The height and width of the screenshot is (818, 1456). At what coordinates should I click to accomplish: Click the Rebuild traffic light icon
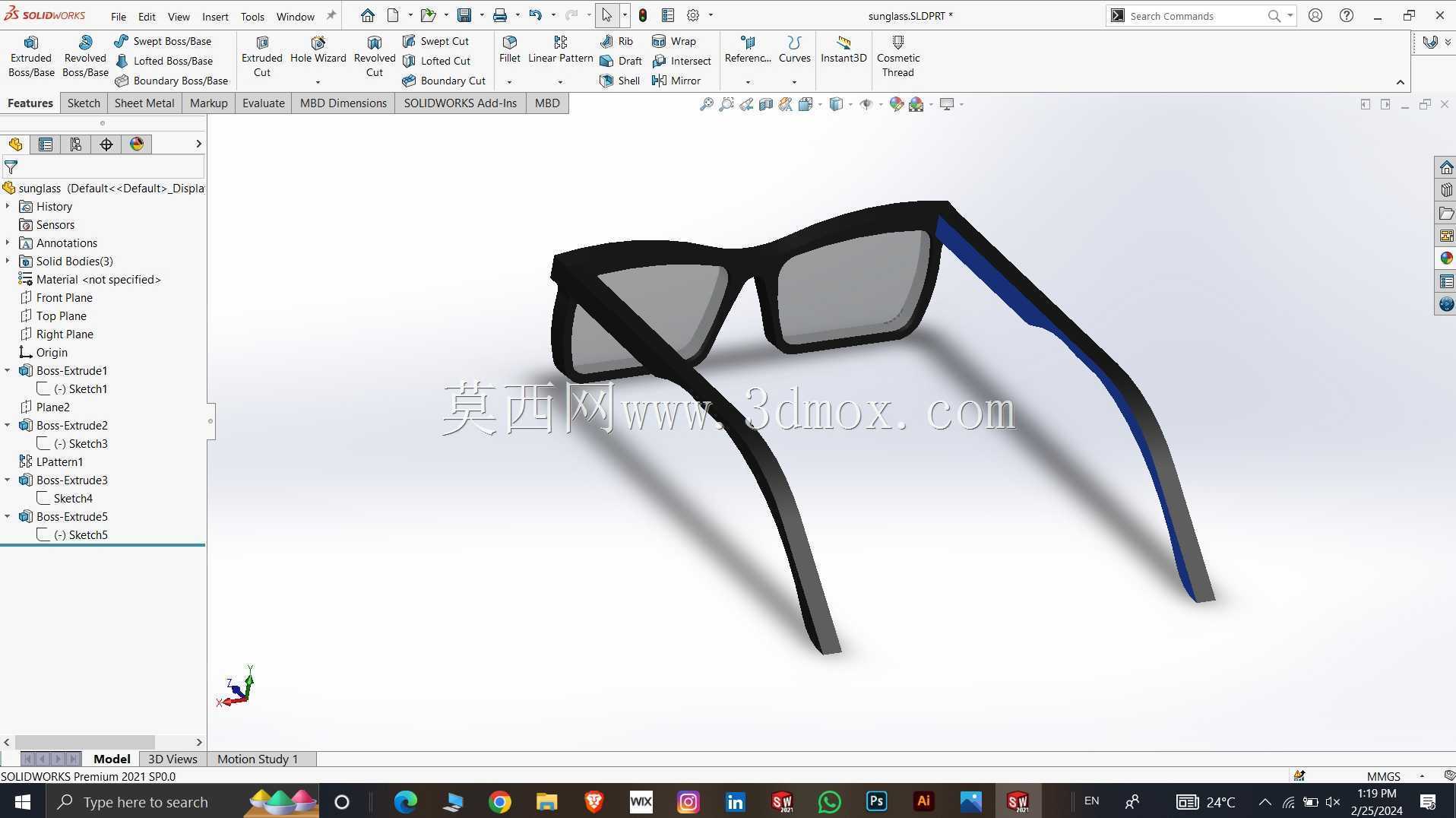(x=643, y=15)
